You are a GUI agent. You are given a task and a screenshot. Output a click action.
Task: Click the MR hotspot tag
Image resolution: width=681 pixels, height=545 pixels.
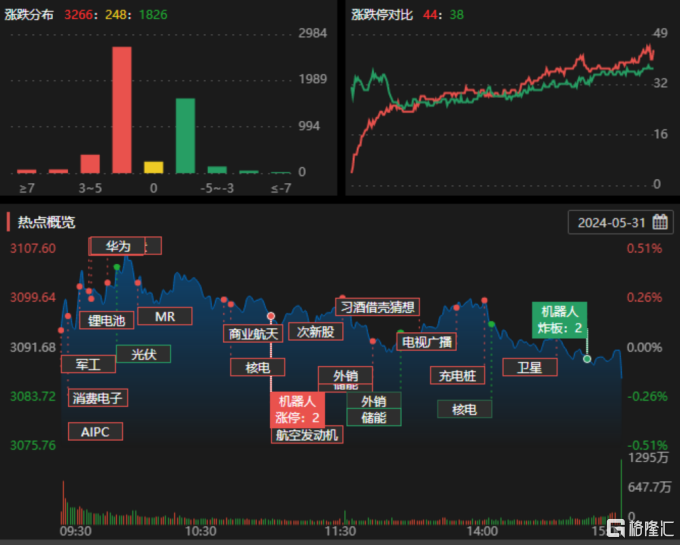[165, 316]
